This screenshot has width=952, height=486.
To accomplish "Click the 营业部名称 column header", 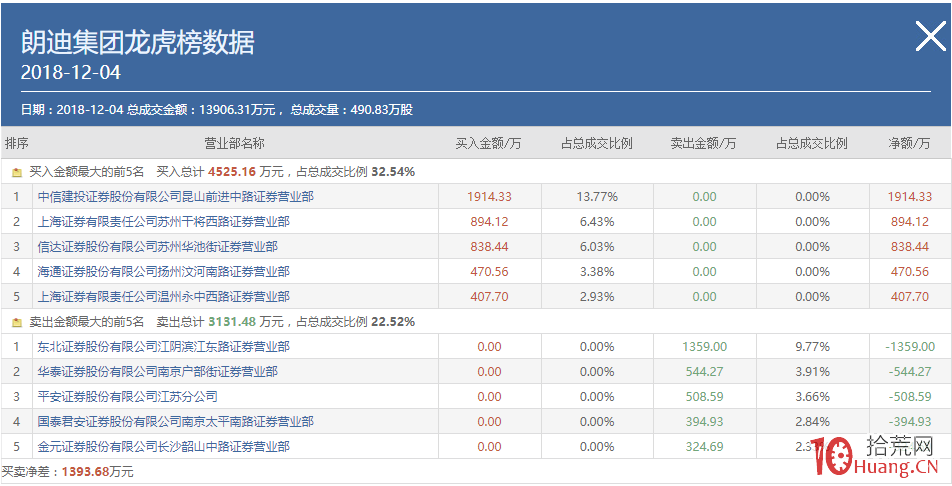I will 234,143.
